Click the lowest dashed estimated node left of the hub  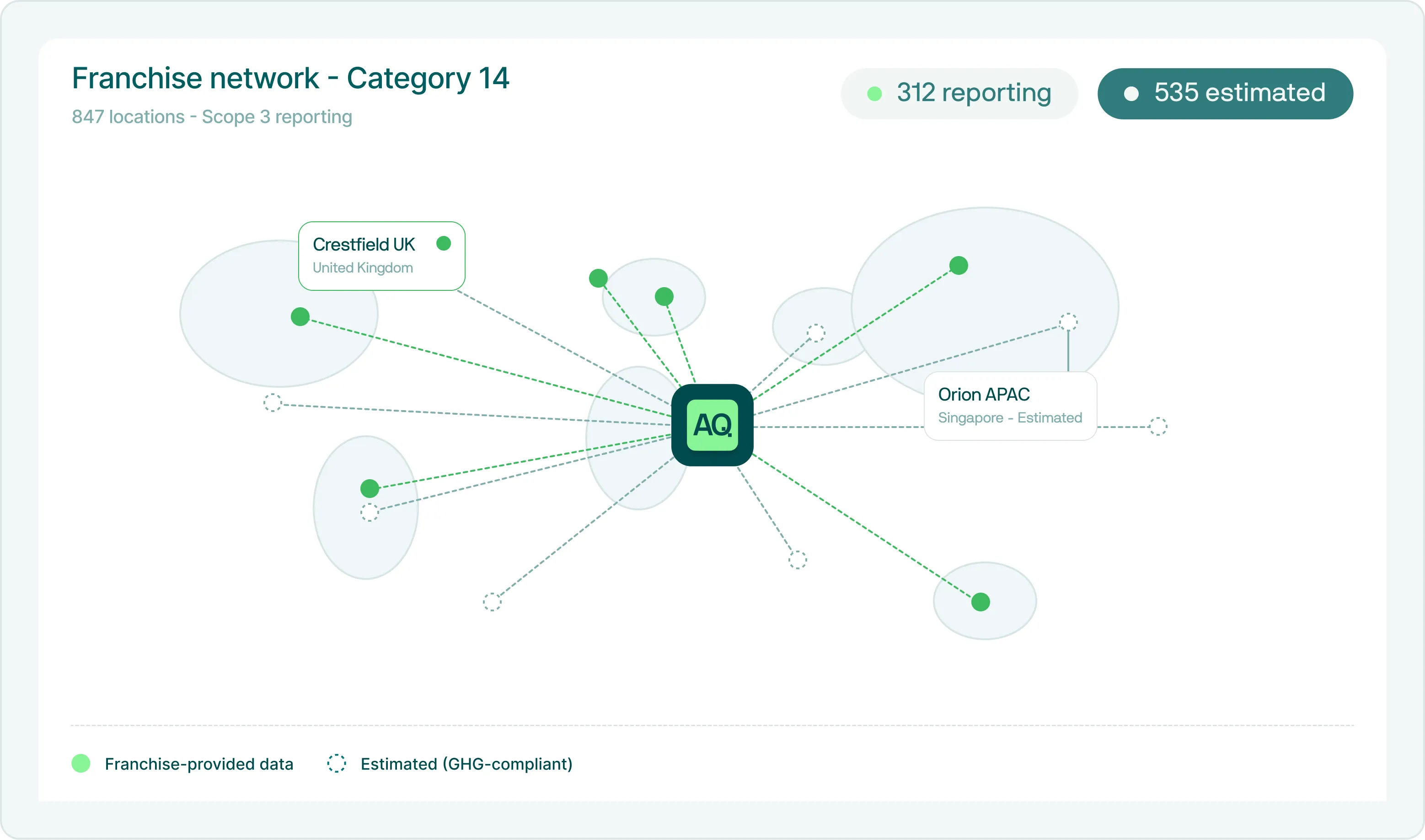click(492, 602)
